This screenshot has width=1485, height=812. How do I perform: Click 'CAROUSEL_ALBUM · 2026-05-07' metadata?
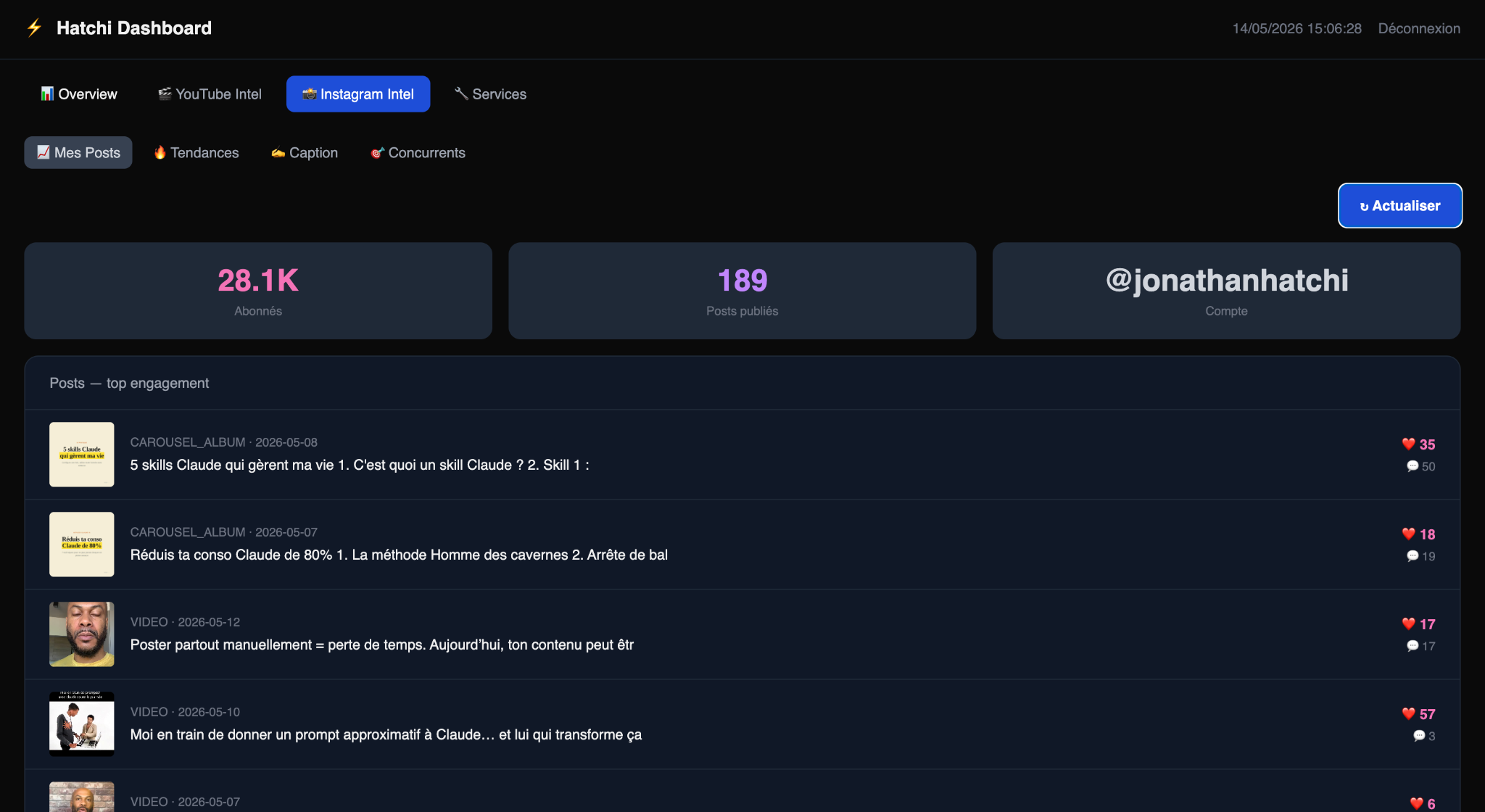pyautogui.click(x=224, y=532)
